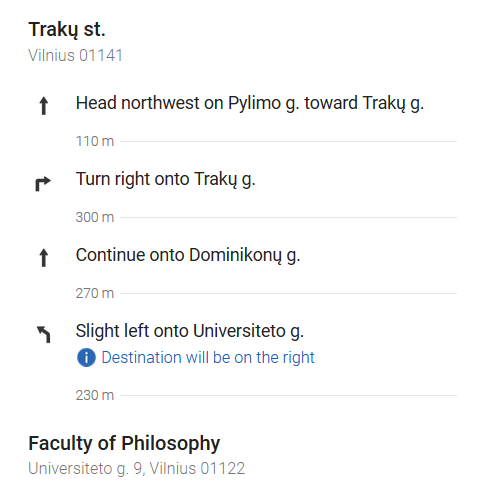Image resolution: width=482 pixels, height=504 pixels.
Task: Click Destination will be on the right note
Action: pos(208,358)
